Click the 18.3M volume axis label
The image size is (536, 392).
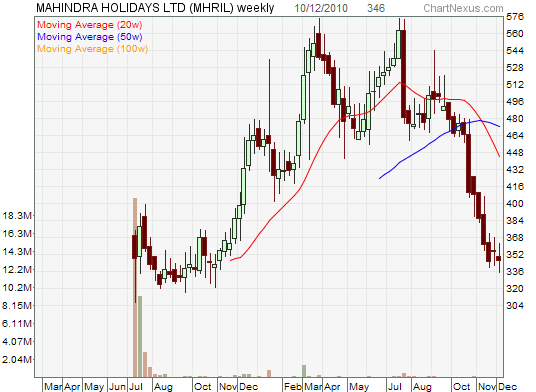[x=17, y=216]
